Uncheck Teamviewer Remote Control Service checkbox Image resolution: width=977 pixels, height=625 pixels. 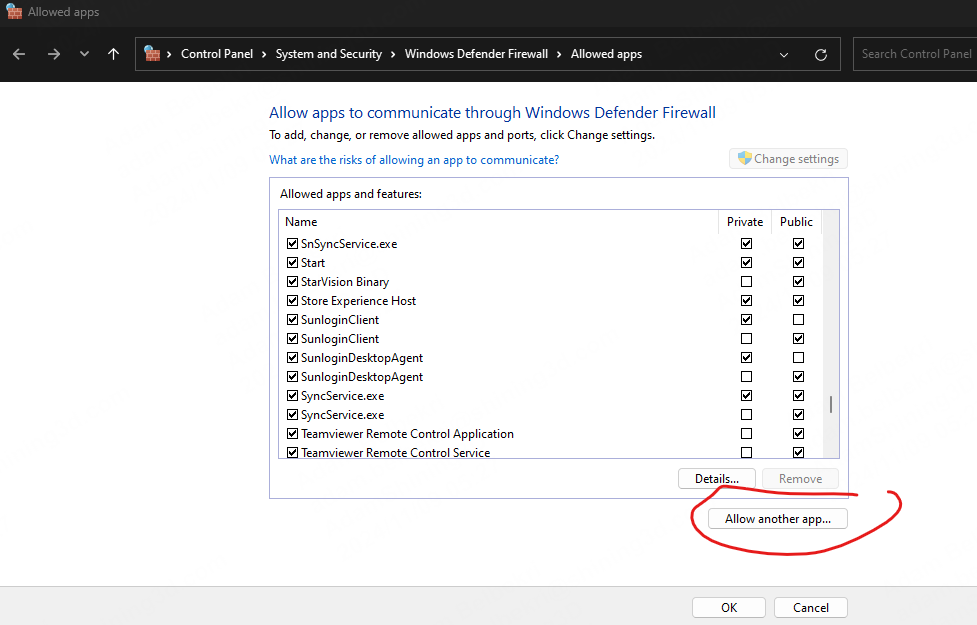pyautogui.click(x=292, y=452)
